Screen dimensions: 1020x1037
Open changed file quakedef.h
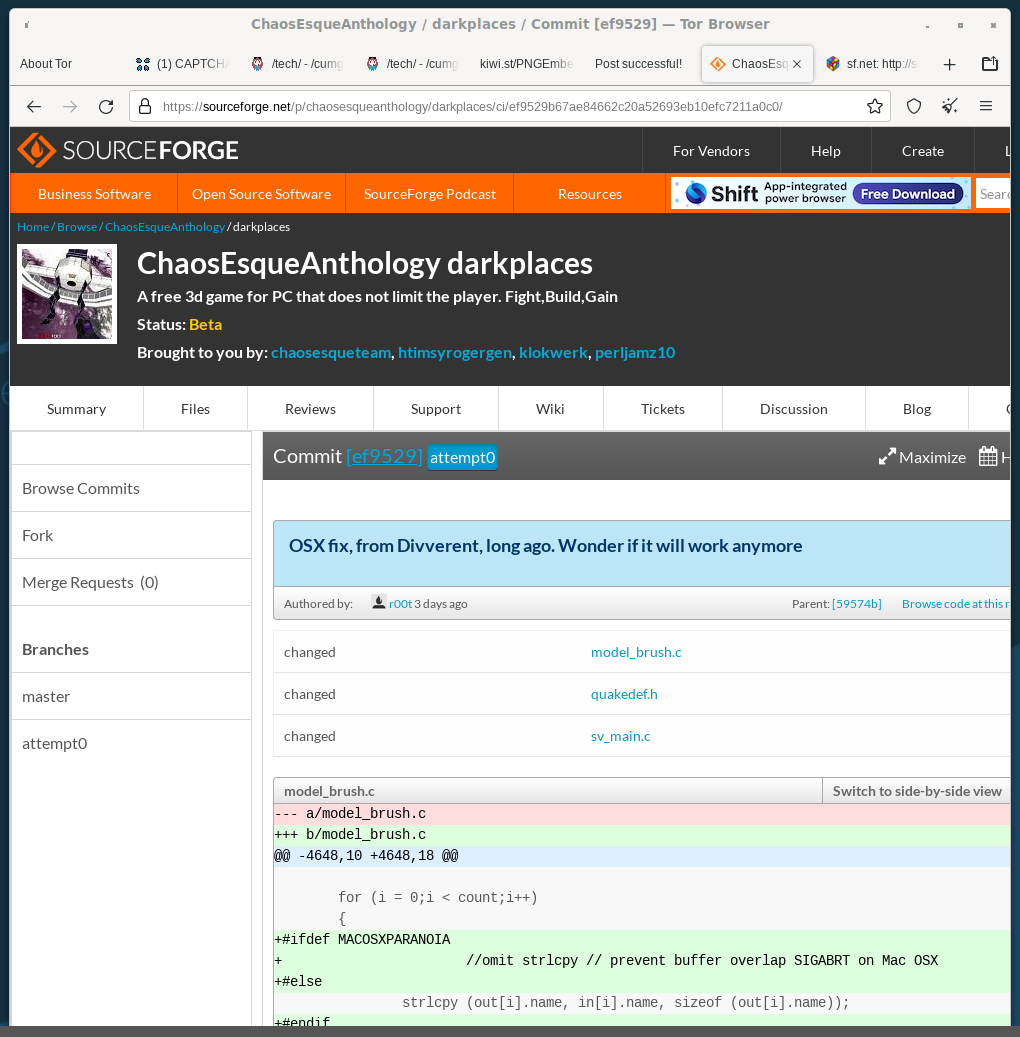coord(624,694)
